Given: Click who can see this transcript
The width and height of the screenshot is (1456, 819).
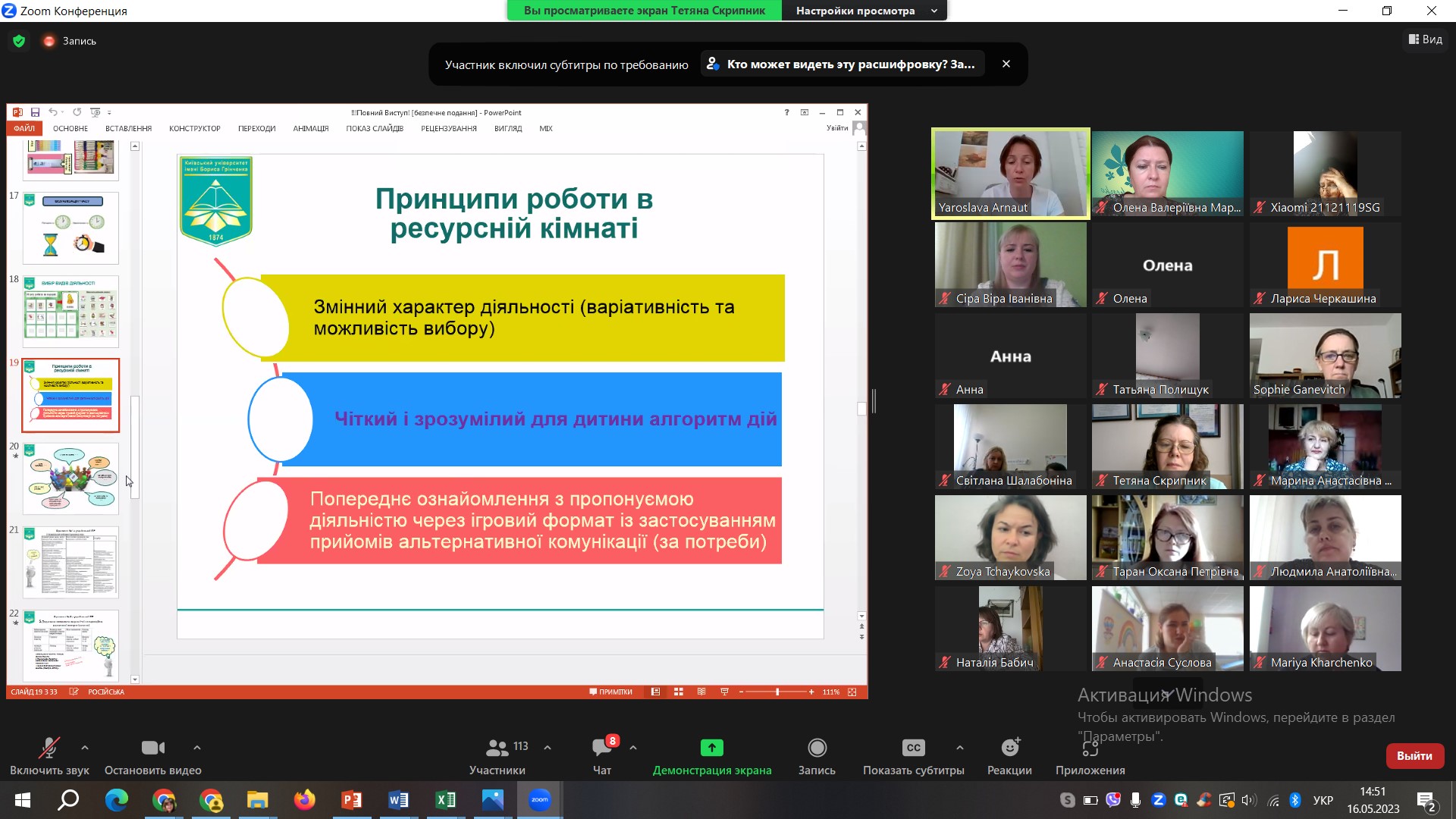Looking at the screenshot, I should click(x=842, y=64).
